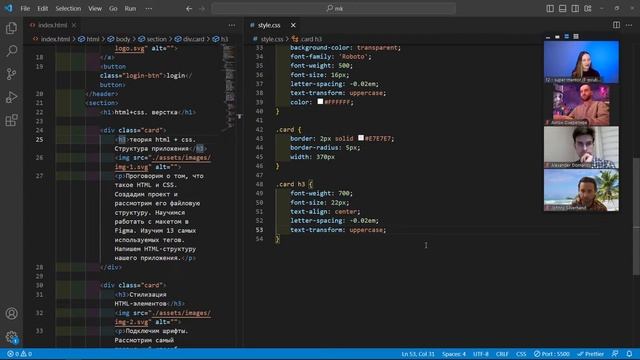640x360 pixels.
Task: Click the ./assets/images/img-1.svg link
Action: coord(162,162)
